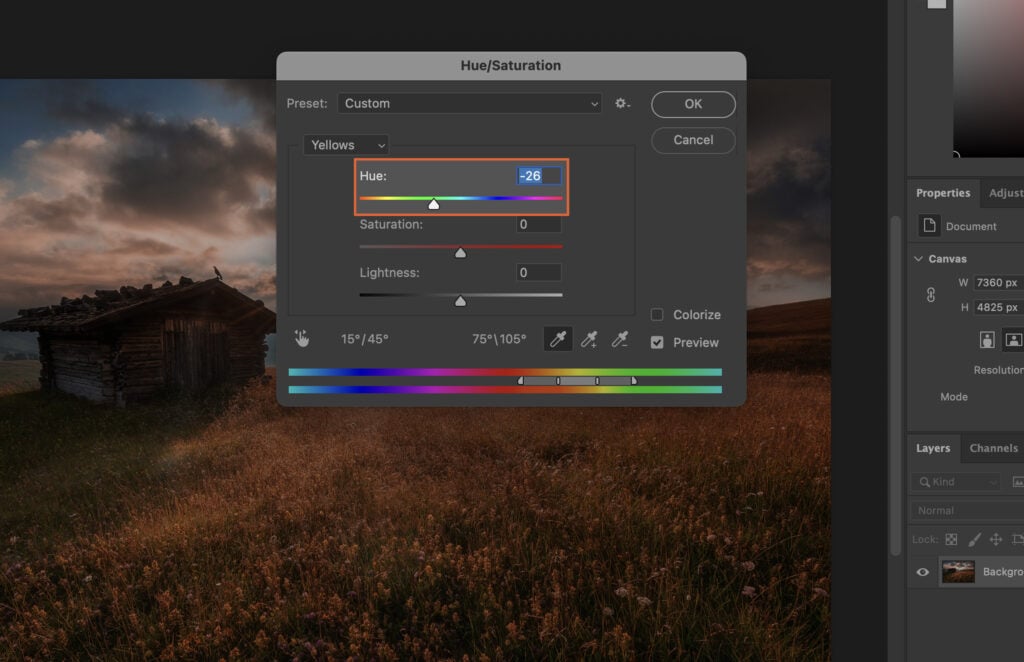Hide the Background layer visibility eye

pyautogui.click(x=921, y=572)
